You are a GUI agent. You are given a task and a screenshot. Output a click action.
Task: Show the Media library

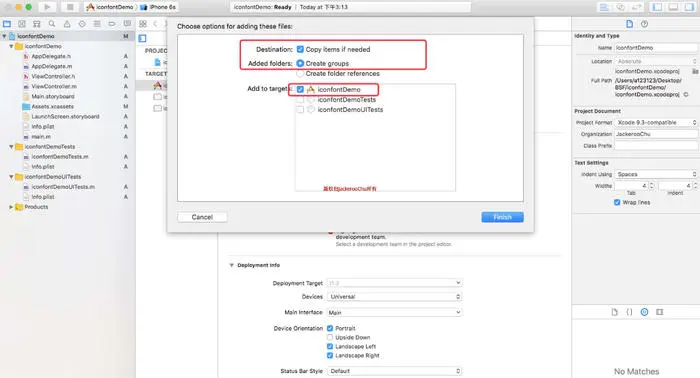tap(659, 312)
